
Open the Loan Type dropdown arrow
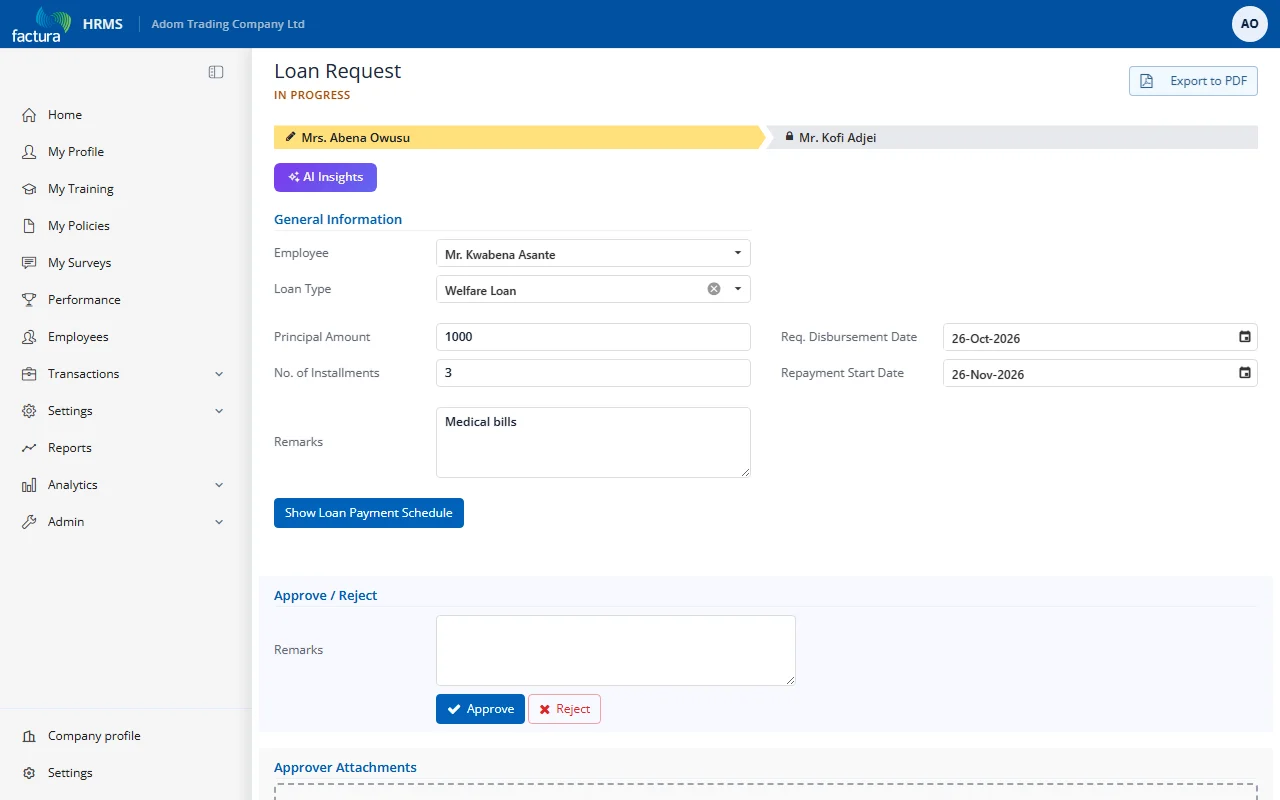click(x=738, y=289)
